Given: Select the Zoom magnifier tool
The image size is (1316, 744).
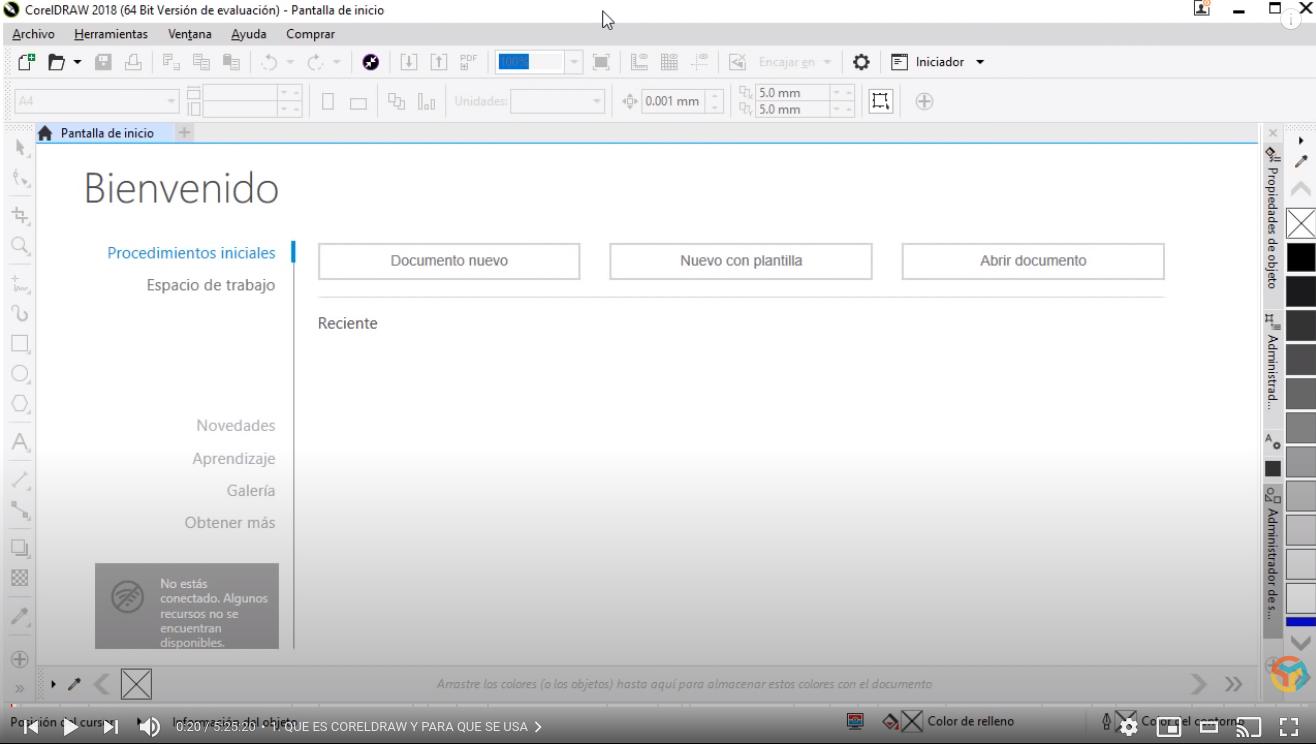Looking at the screenshot, I should (x=20, y=246).
